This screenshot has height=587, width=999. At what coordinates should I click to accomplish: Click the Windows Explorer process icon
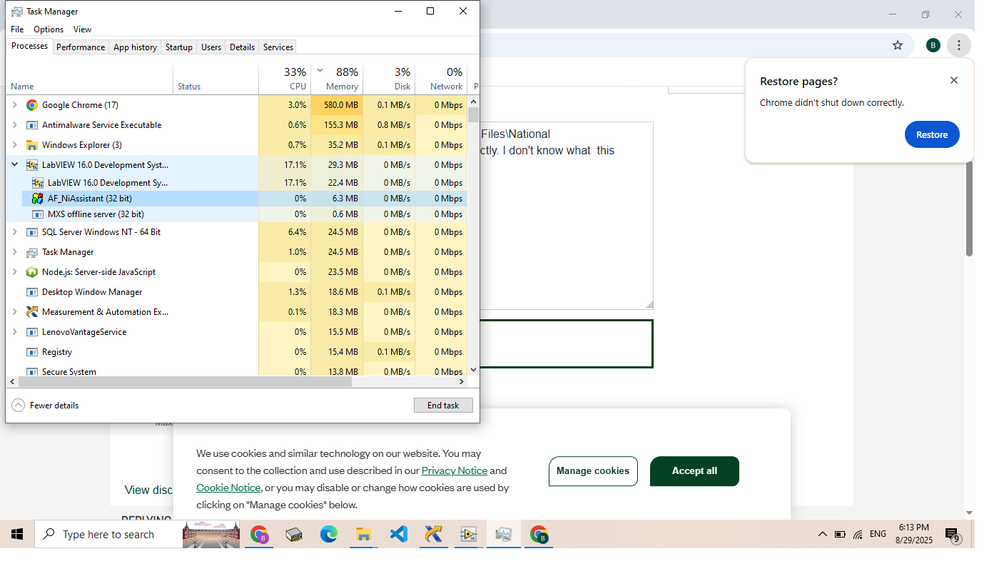(32, 145)
